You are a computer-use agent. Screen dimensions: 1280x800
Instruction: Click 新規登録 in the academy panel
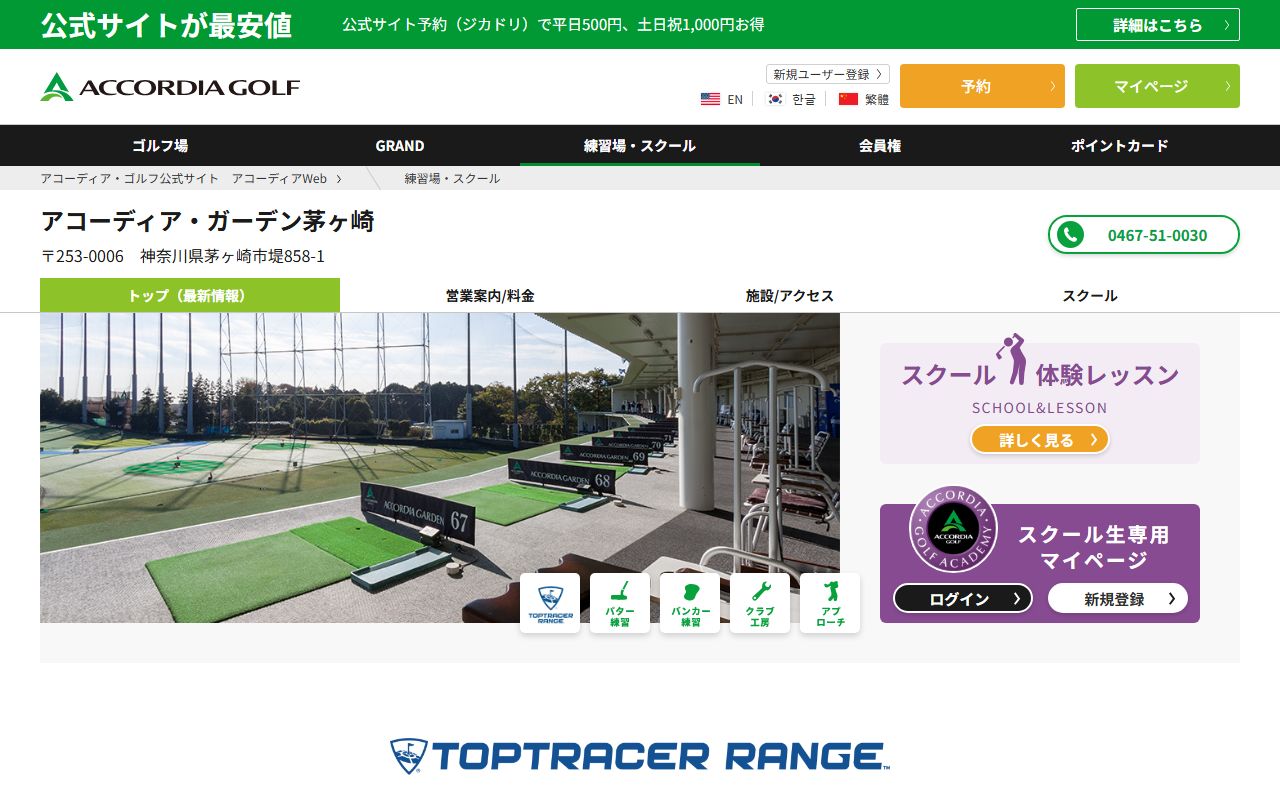1118,598
